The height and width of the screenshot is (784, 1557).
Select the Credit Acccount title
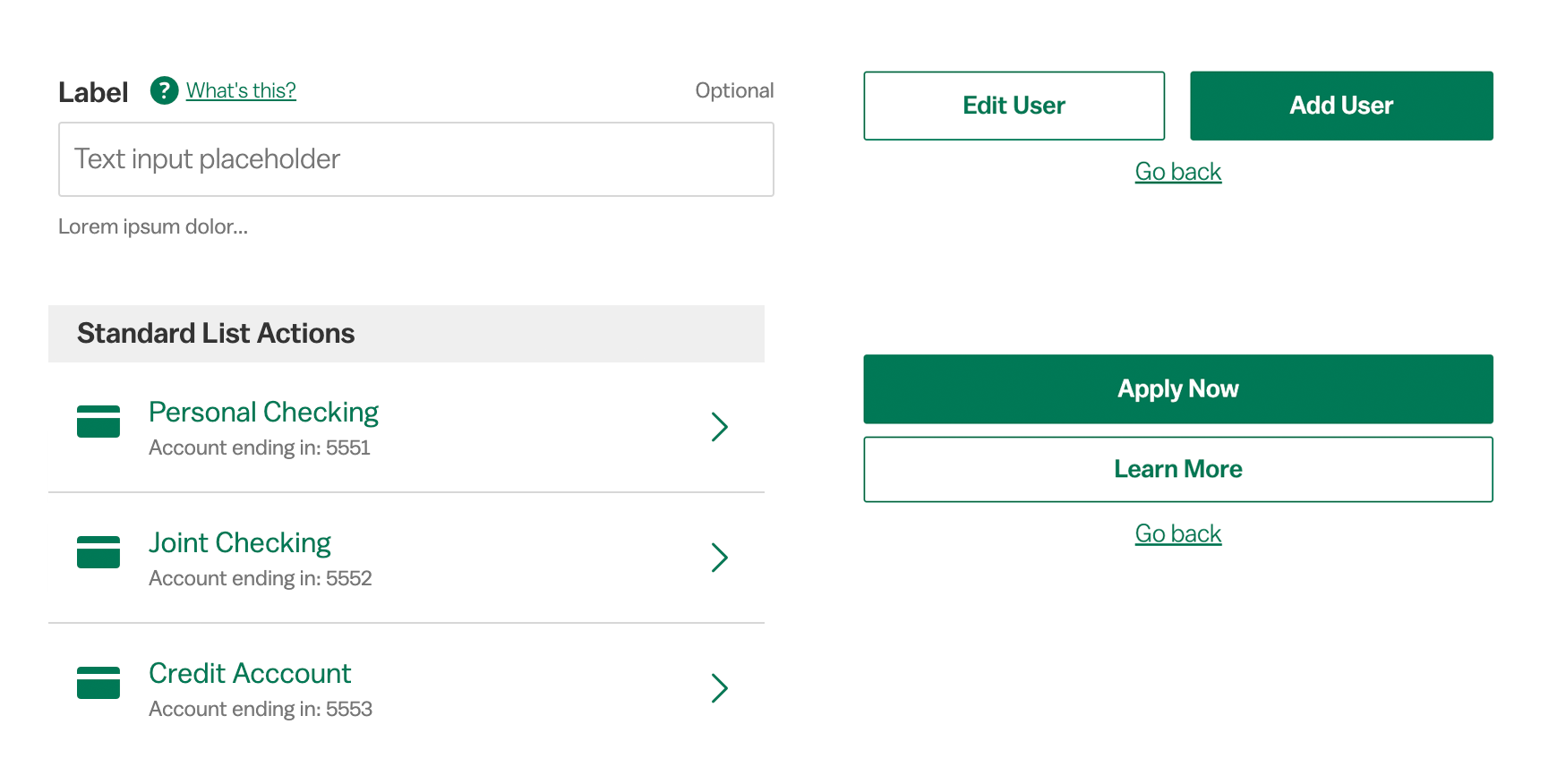click(x=250, y=673)
